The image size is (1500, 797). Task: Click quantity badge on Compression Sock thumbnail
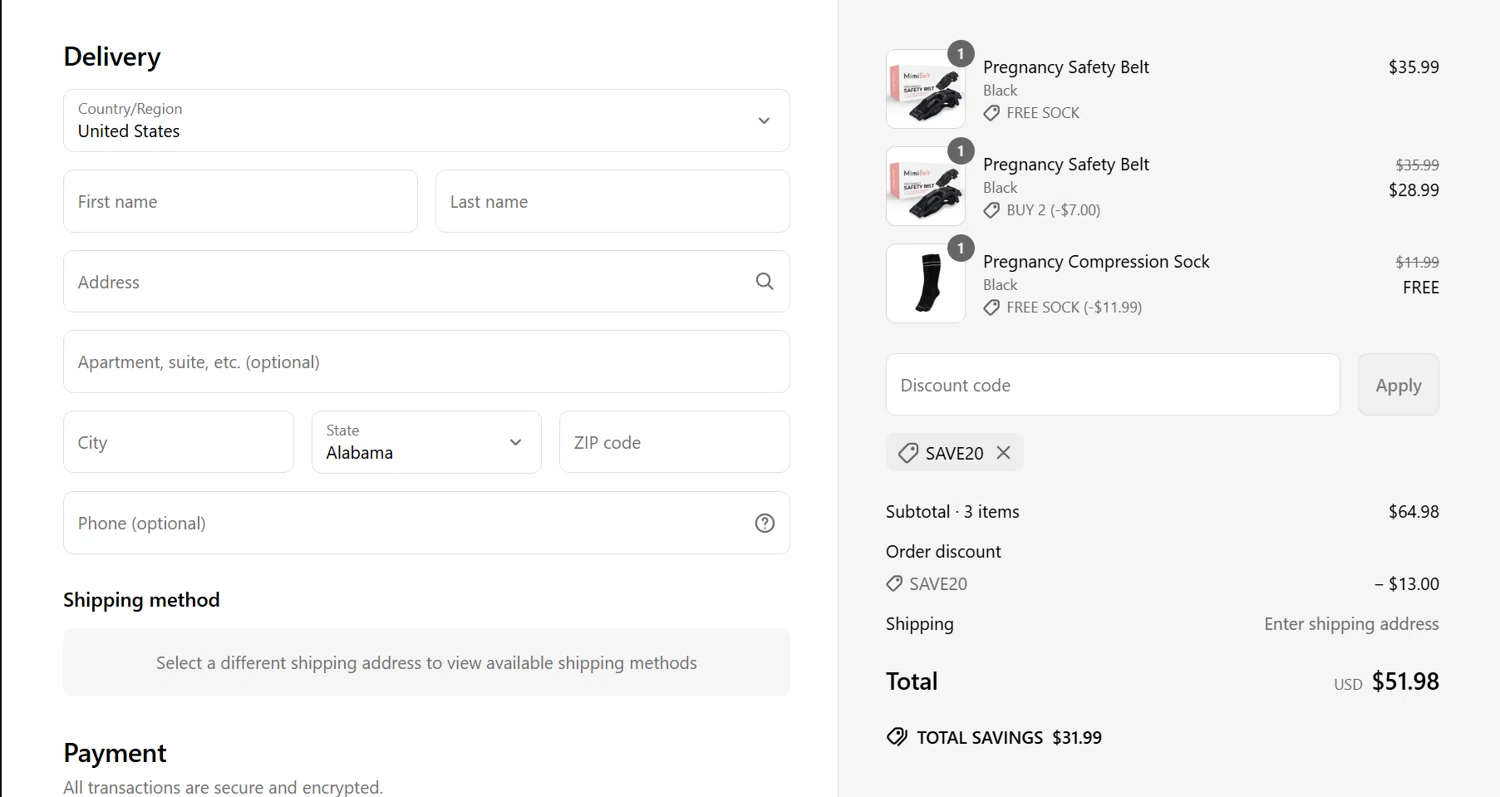(960, 248)
